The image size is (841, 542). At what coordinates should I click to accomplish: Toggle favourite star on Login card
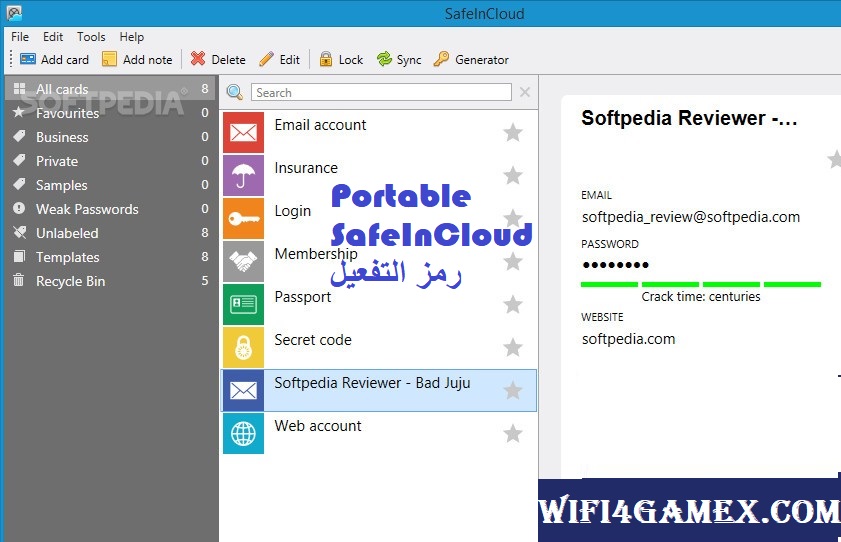pyautogui.click(x=513, y=218)
